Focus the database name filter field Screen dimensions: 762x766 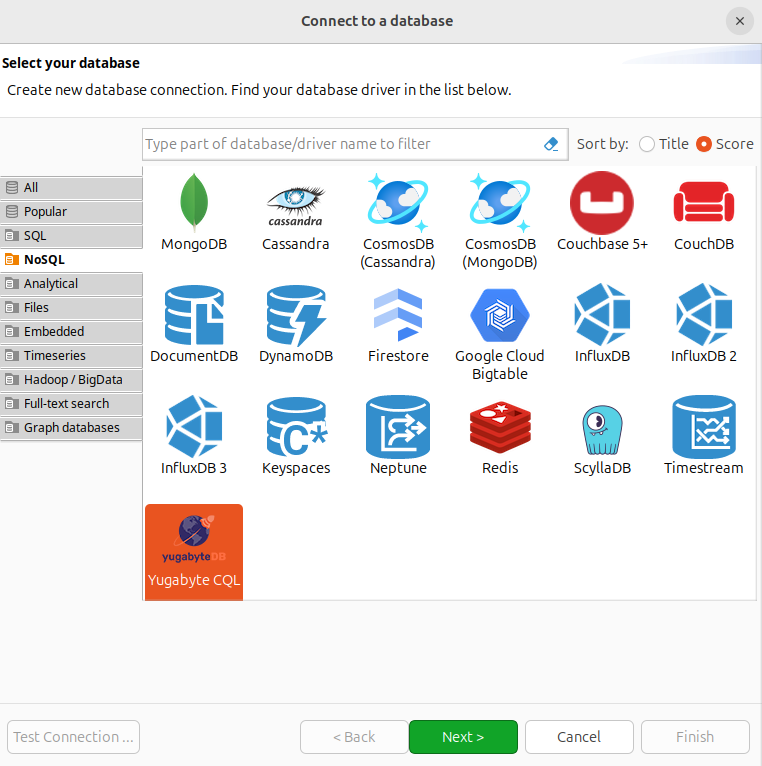(340, 144)
